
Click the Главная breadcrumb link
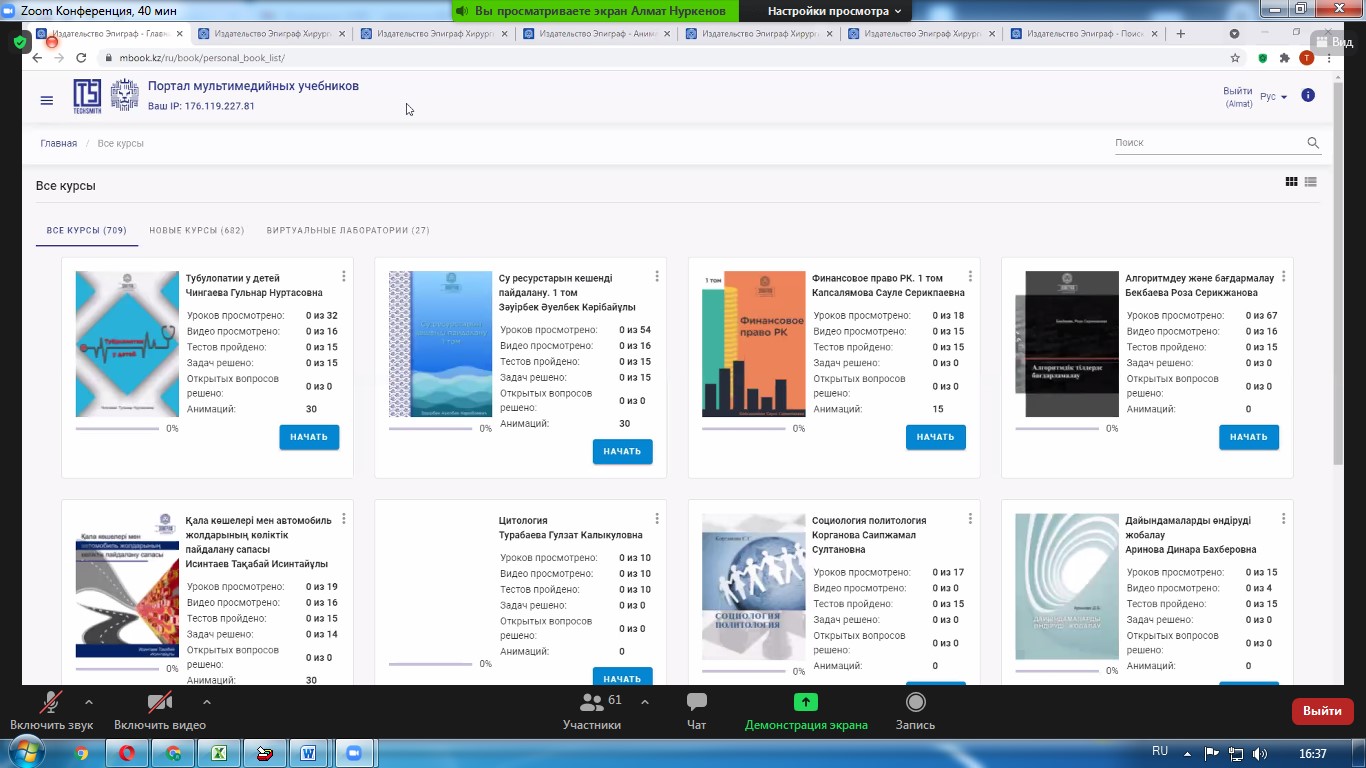tap(58, 144)
